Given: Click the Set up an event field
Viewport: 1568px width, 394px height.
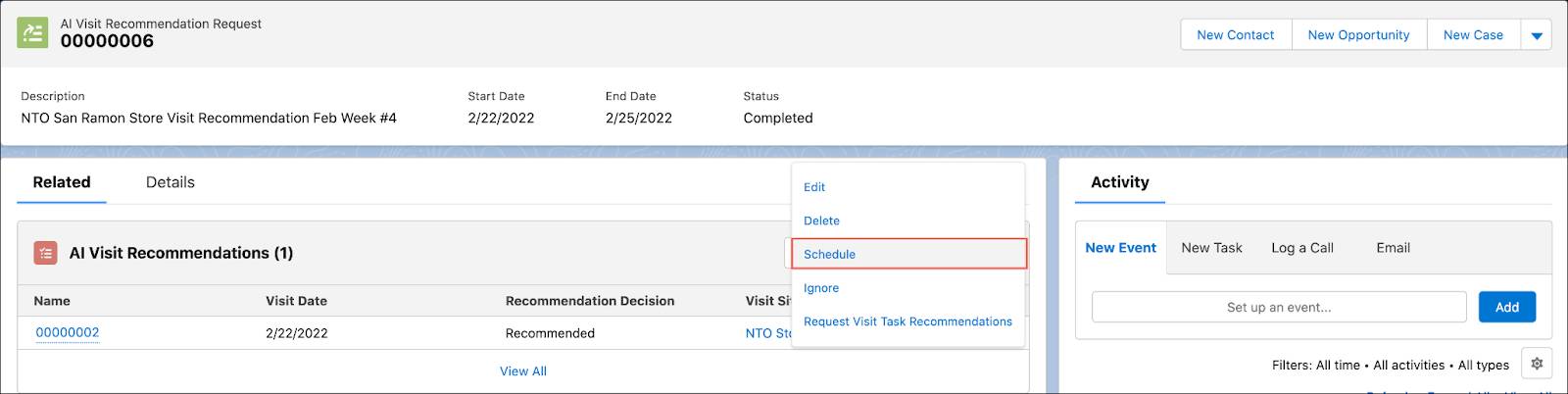Looking at the screenshot, I should 1279,307.
